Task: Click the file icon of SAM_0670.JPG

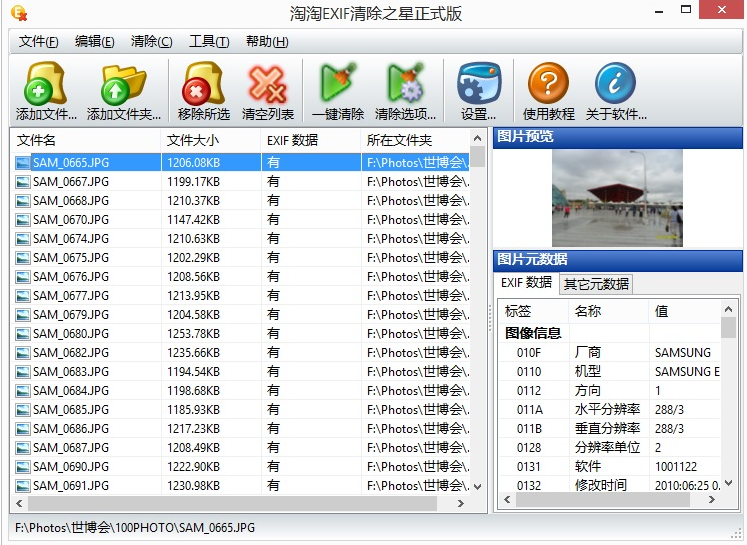Action: 22,220
